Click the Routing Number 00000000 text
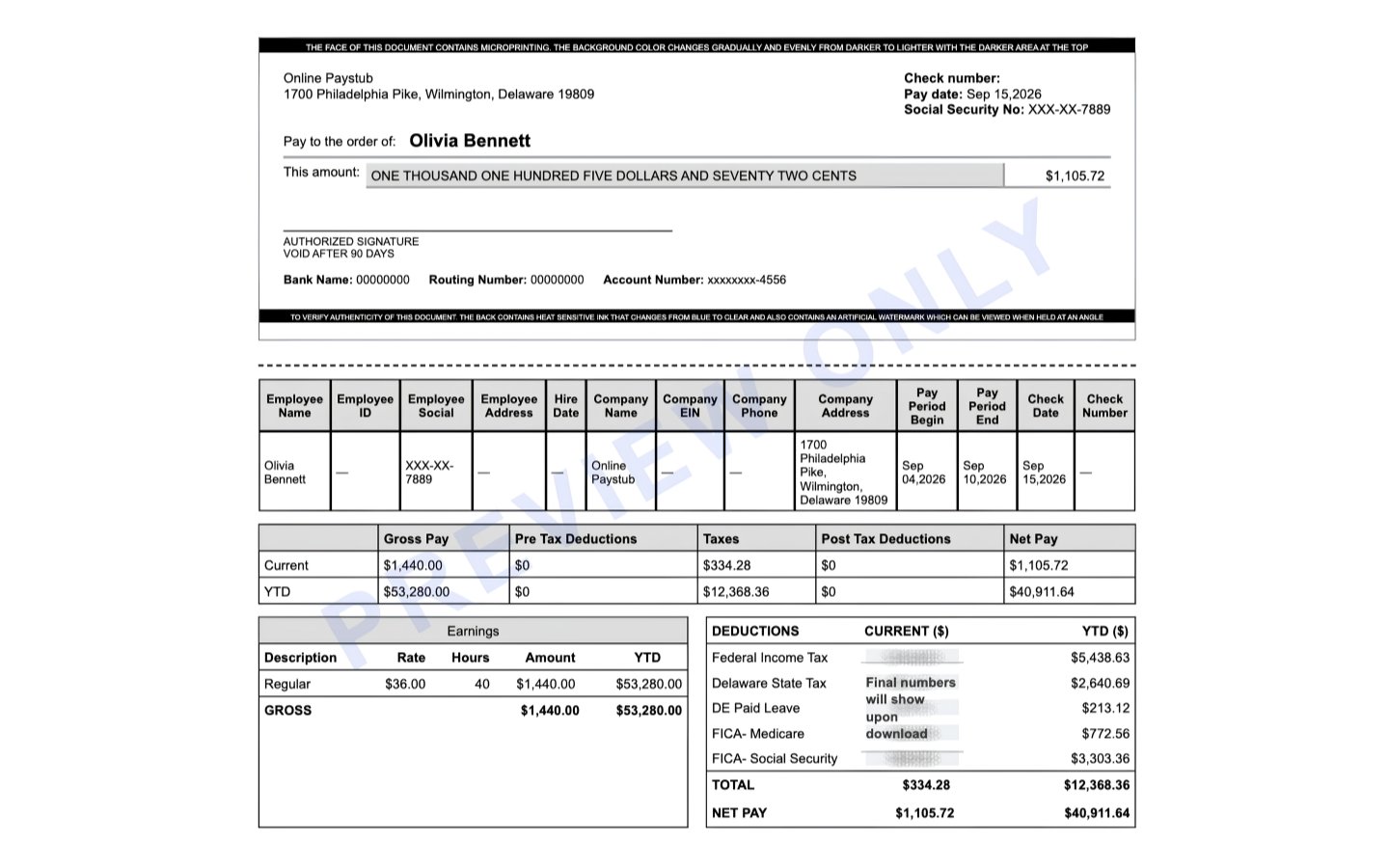This screenshot has height=868, width=1389. [506, 280]
